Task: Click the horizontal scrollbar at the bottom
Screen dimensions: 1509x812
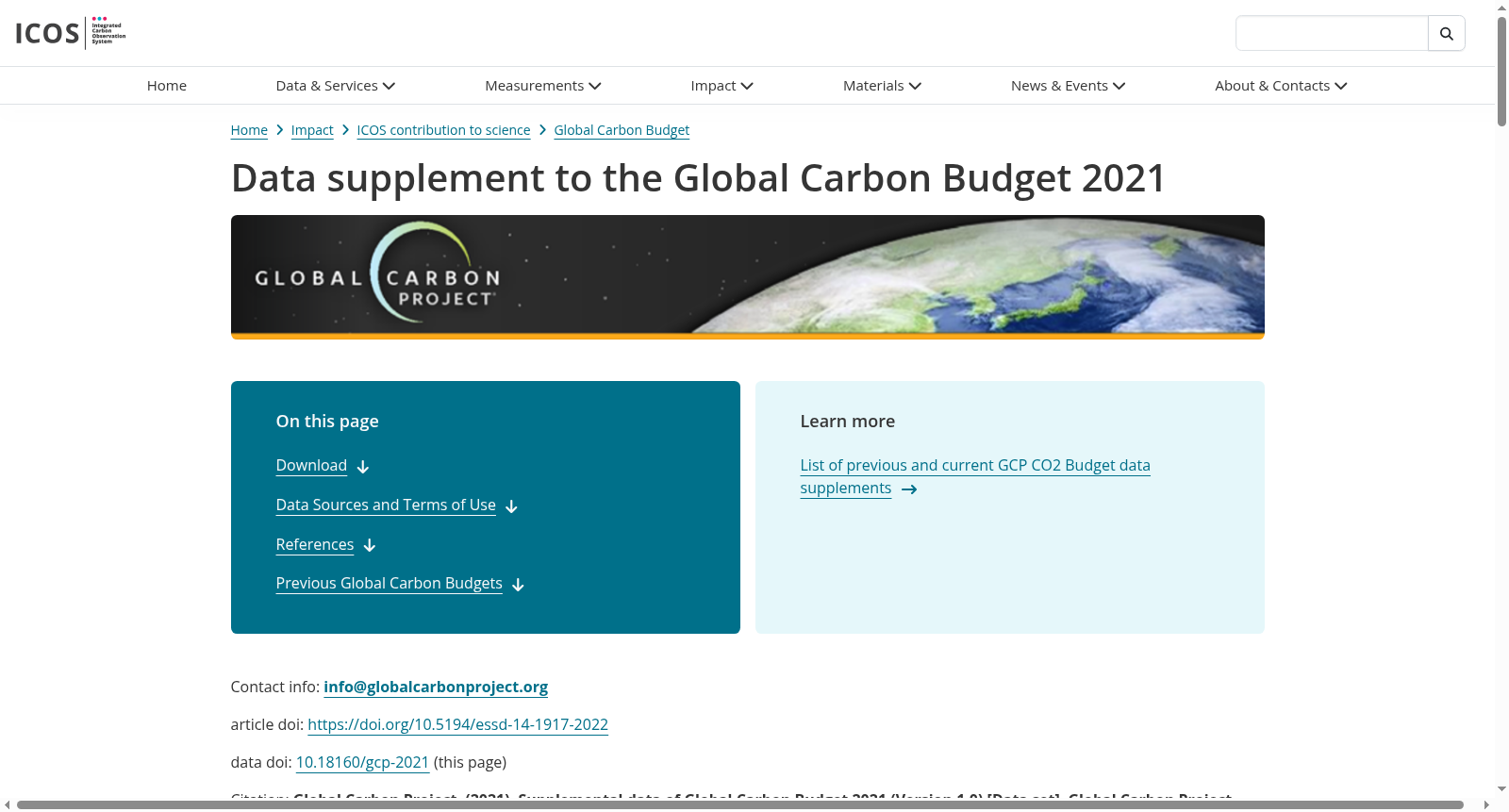Action: click(x=740, y=805)
